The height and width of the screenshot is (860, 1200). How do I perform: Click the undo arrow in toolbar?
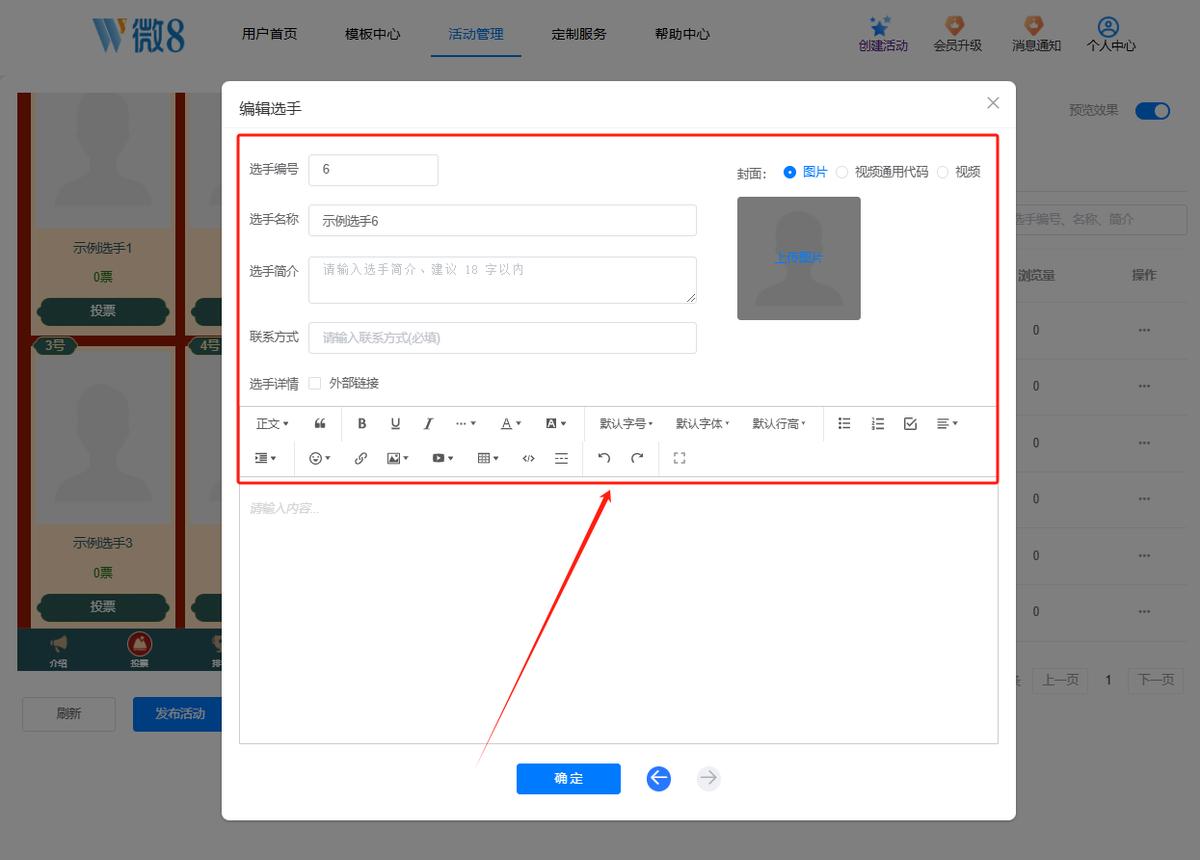point(603,458)
